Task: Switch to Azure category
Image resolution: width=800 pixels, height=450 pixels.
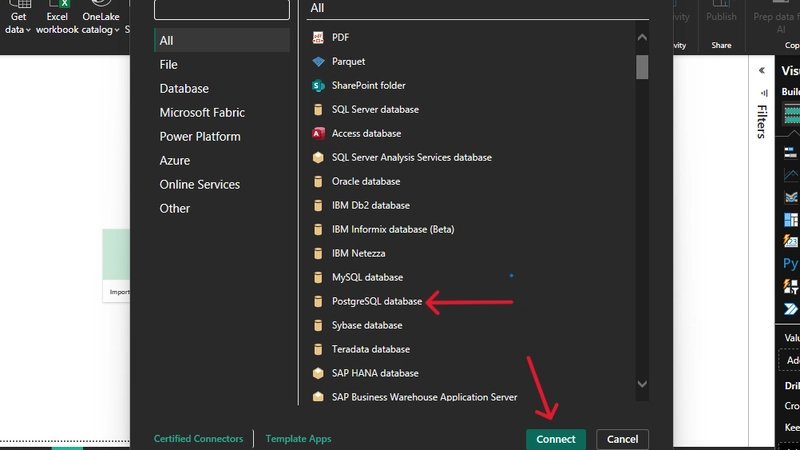Action: point(174,160)
